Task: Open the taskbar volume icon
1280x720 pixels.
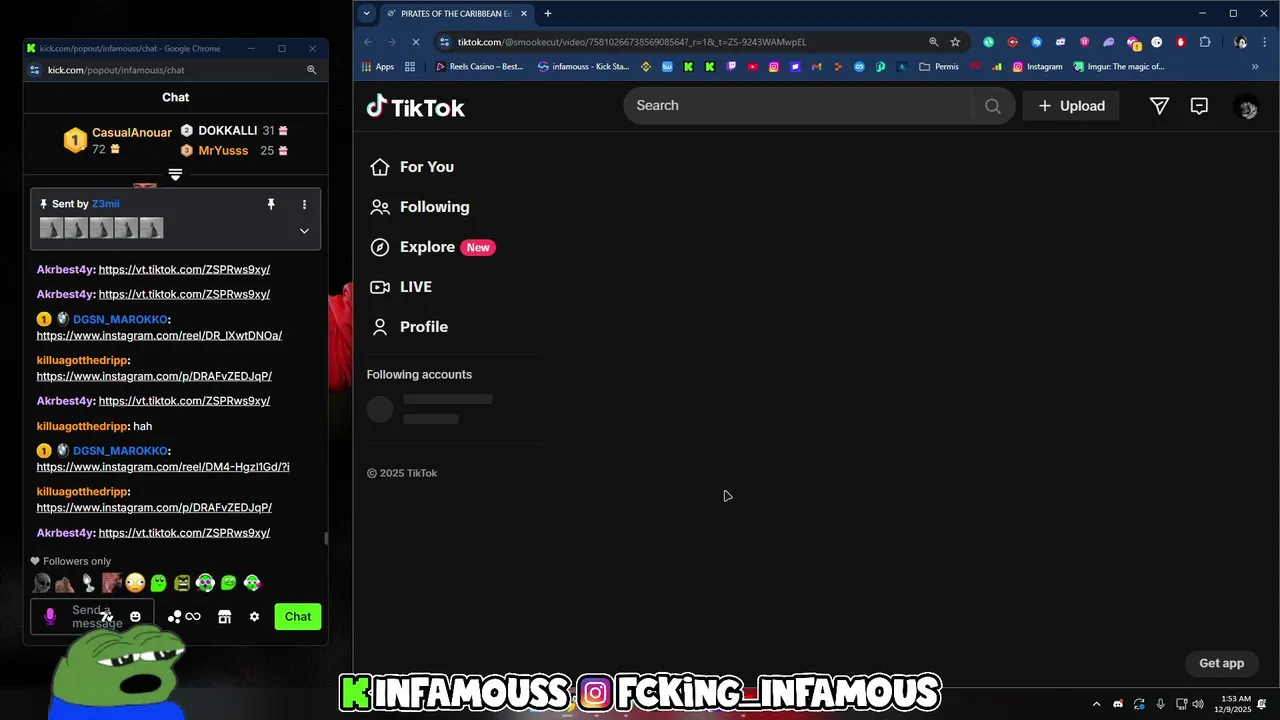Action: click(x=1198, y=704)
